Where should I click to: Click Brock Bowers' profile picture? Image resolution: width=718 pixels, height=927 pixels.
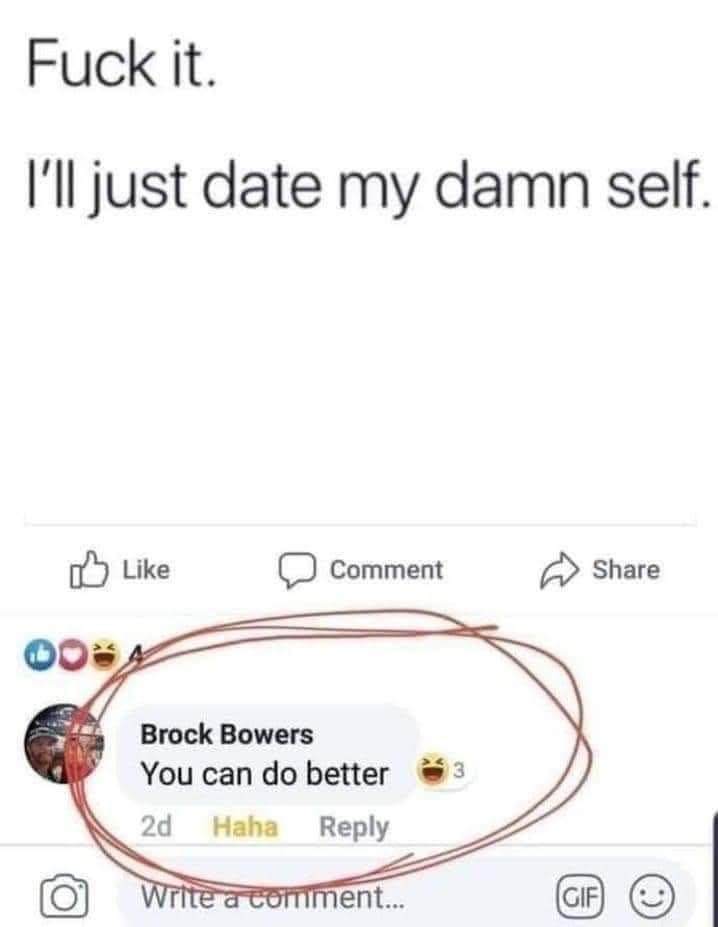(x=64, y=744)
